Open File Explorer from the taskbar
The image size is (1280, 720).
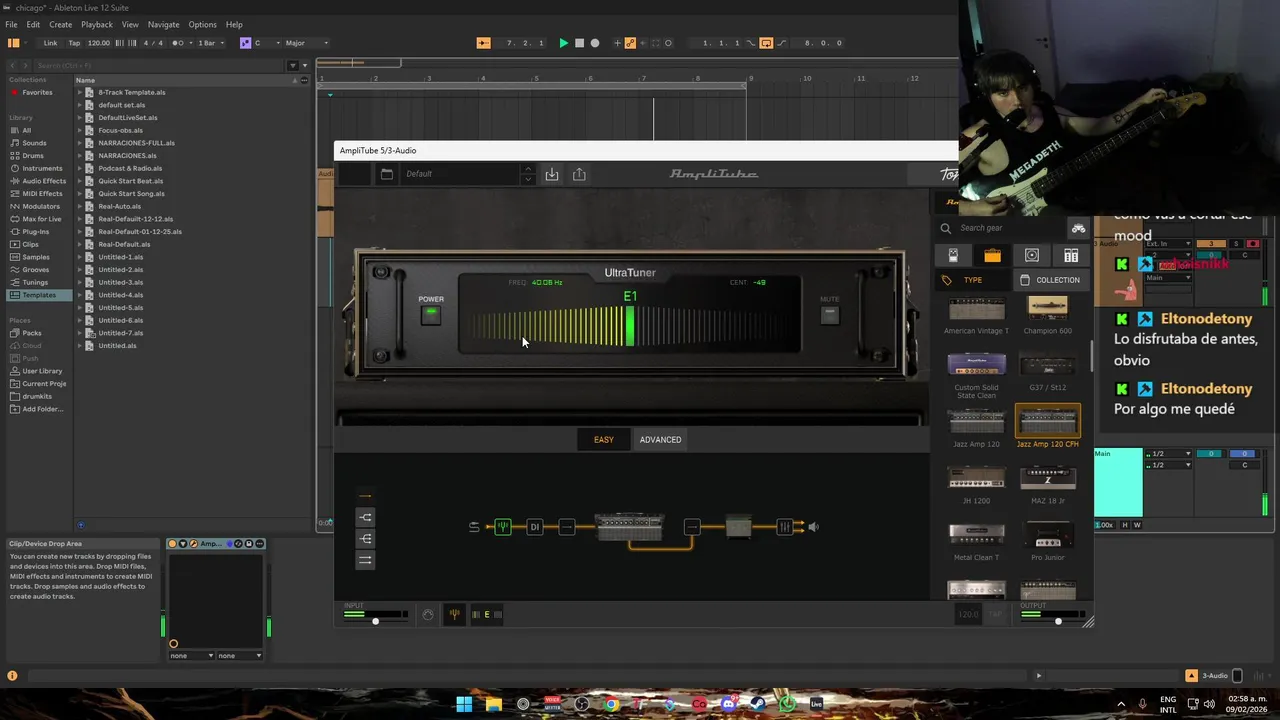(494, 704)
